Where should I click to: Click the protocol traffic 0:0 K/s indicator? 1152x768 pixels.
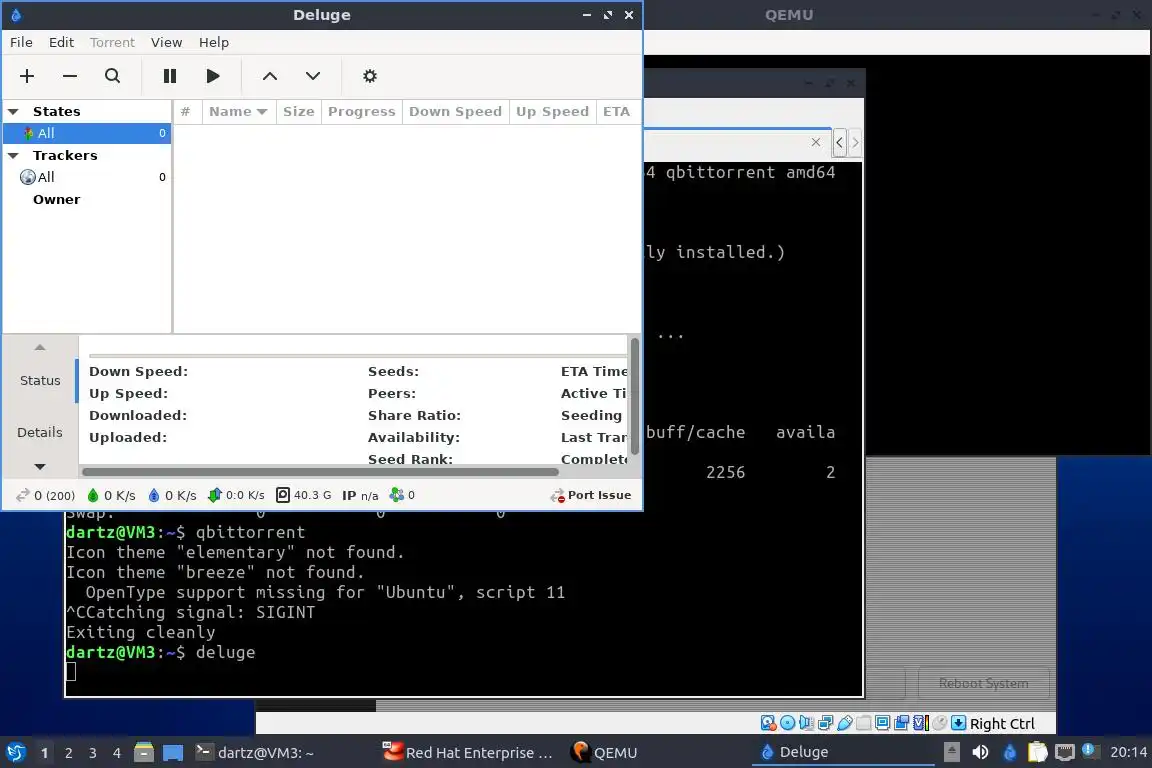[x=237, y=495]
